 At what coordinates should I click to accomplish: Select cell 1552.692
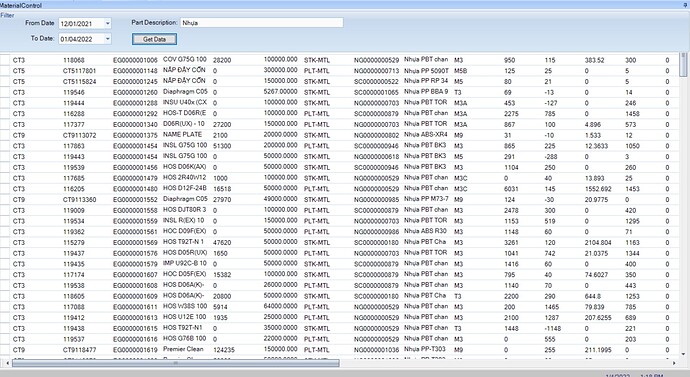(598, 189)
